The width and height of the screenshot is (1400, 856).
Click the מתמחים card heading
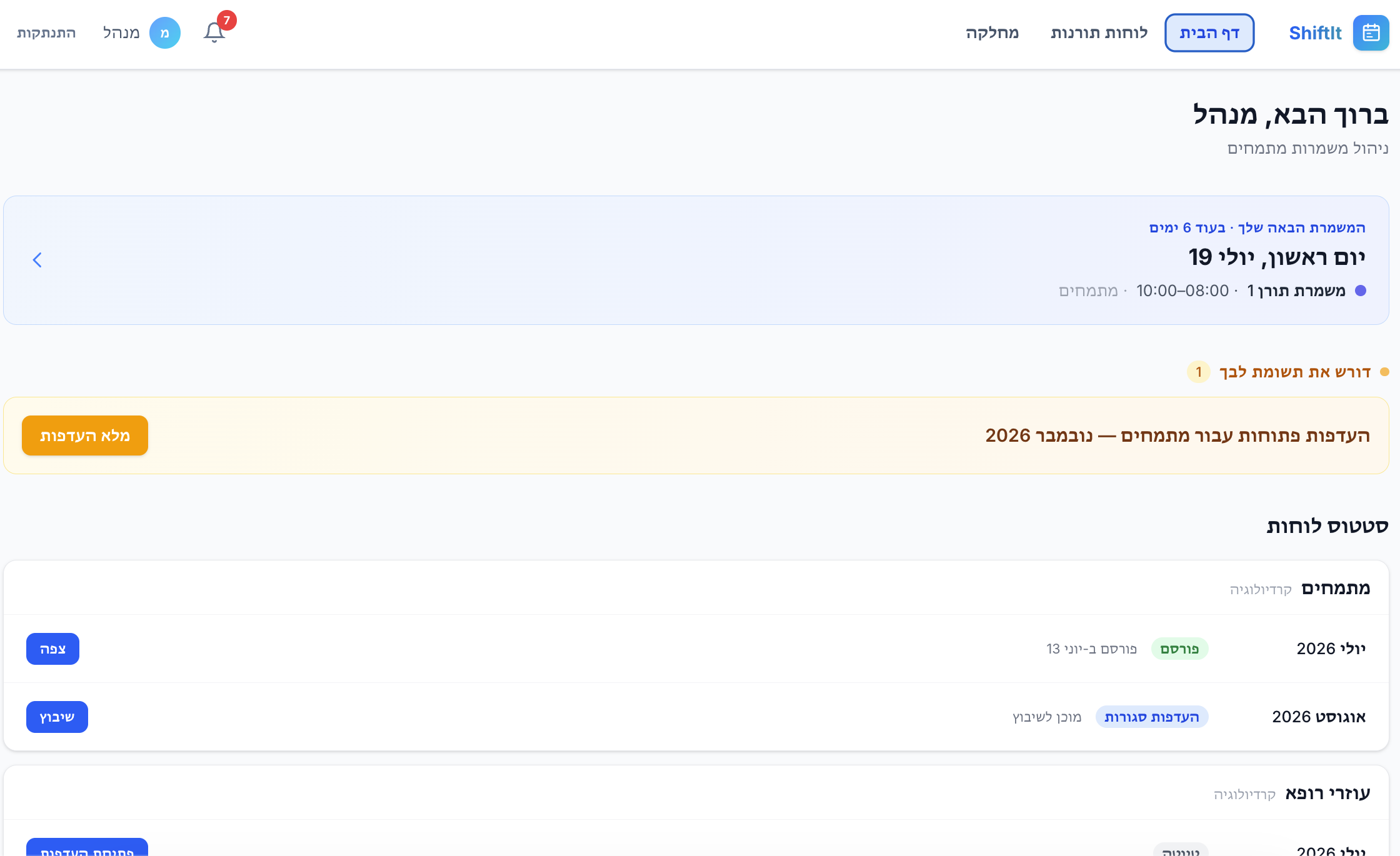pos(1336,588)
